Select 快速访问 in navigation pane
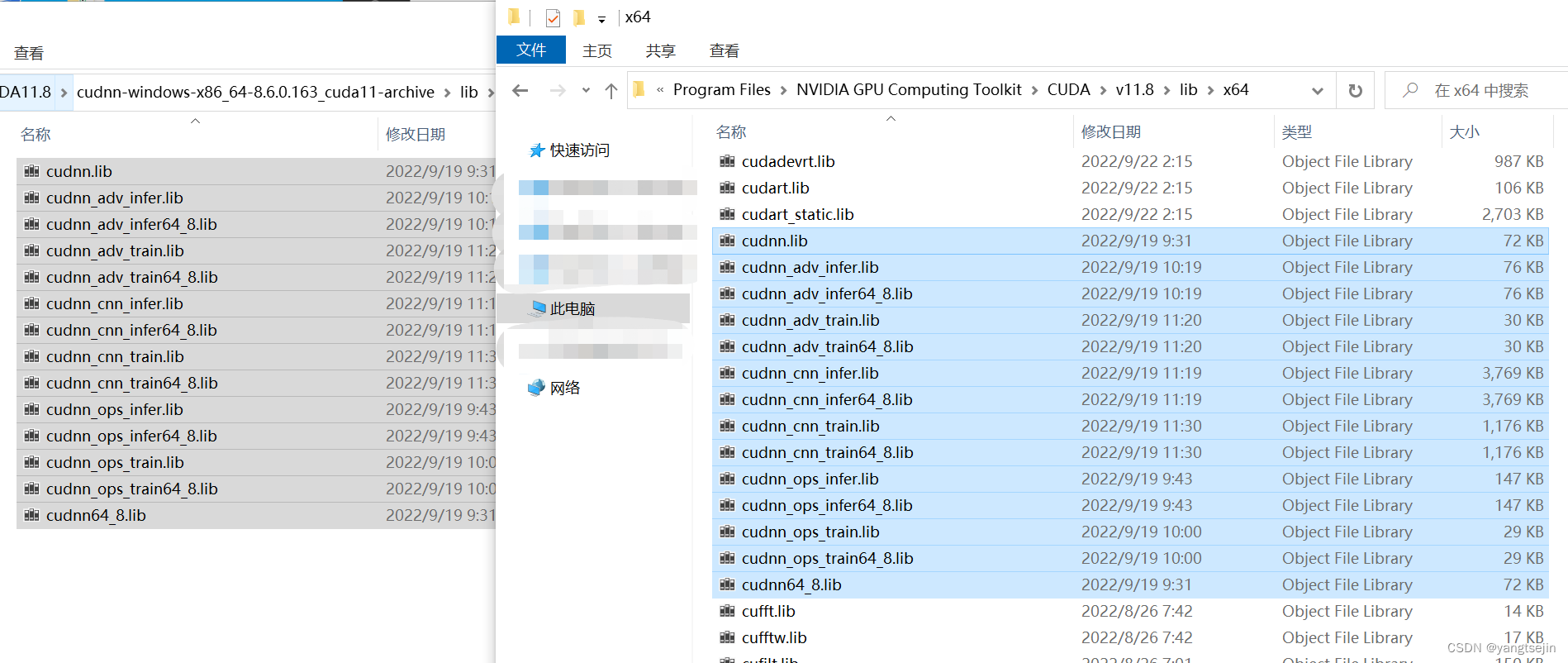 click(x=579, y=150)
